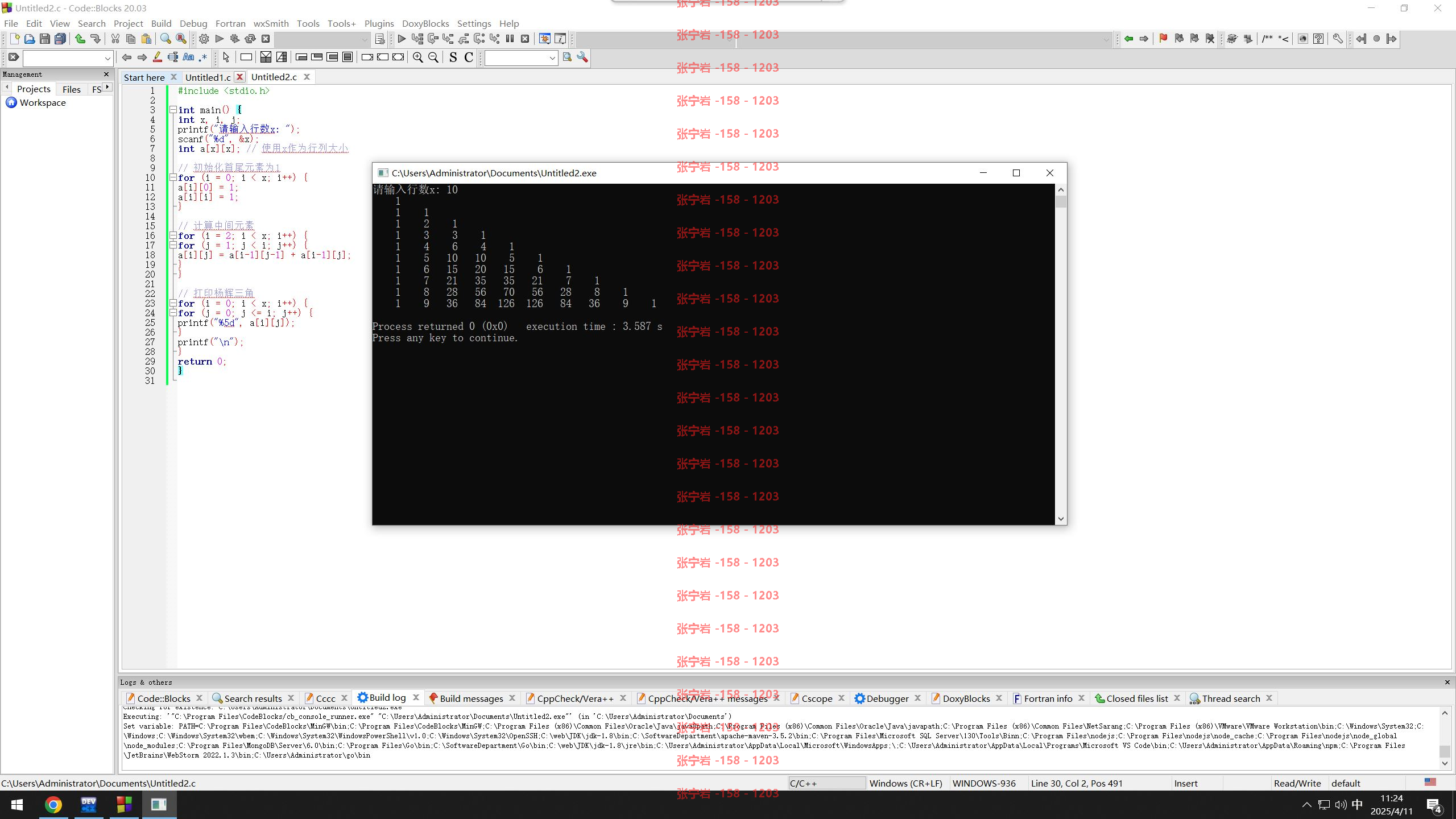Open the Settings menu
This screenshot has width=1456, height=819.
click(474, 23)
